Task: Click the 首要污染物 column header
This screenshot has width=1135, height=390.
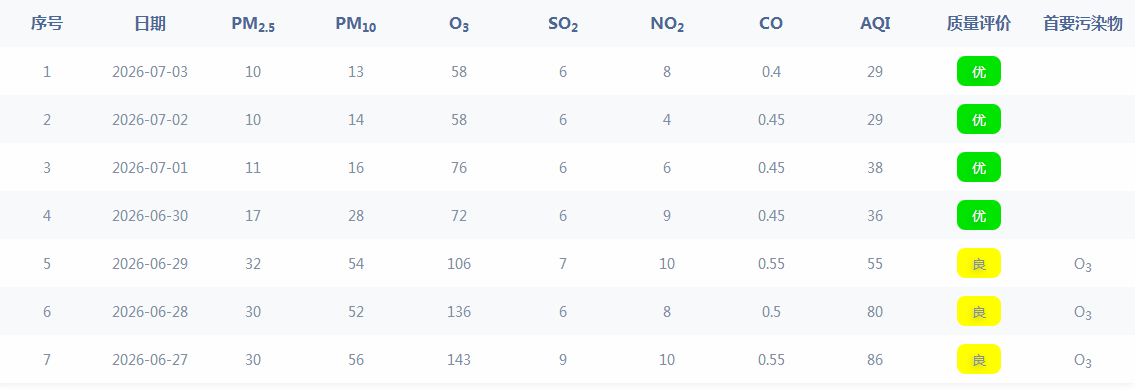Action: point(1082,24)
